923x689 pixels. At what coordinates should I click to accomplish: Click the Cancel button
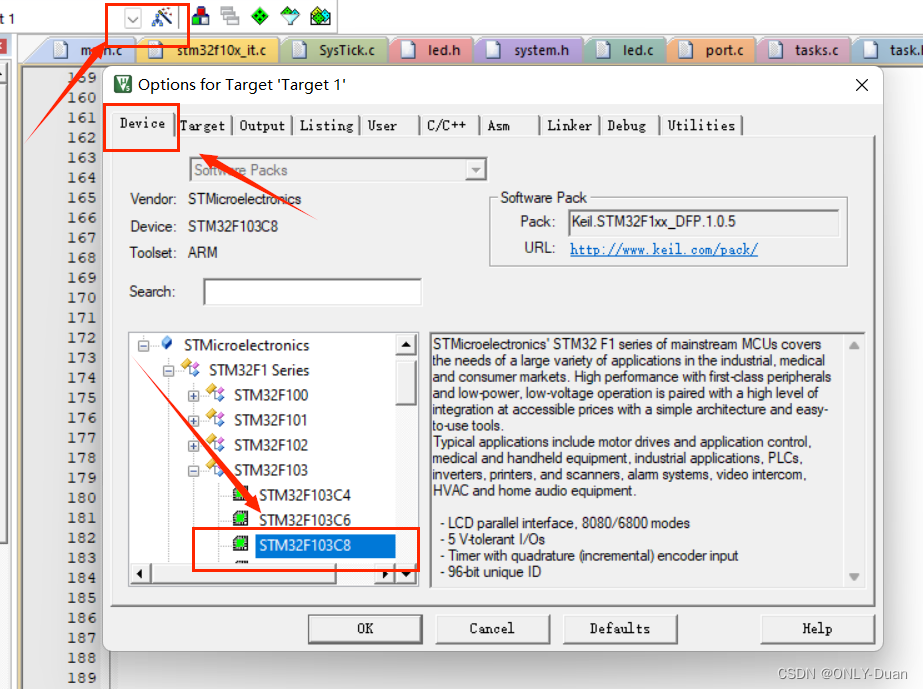click(493, 629)
